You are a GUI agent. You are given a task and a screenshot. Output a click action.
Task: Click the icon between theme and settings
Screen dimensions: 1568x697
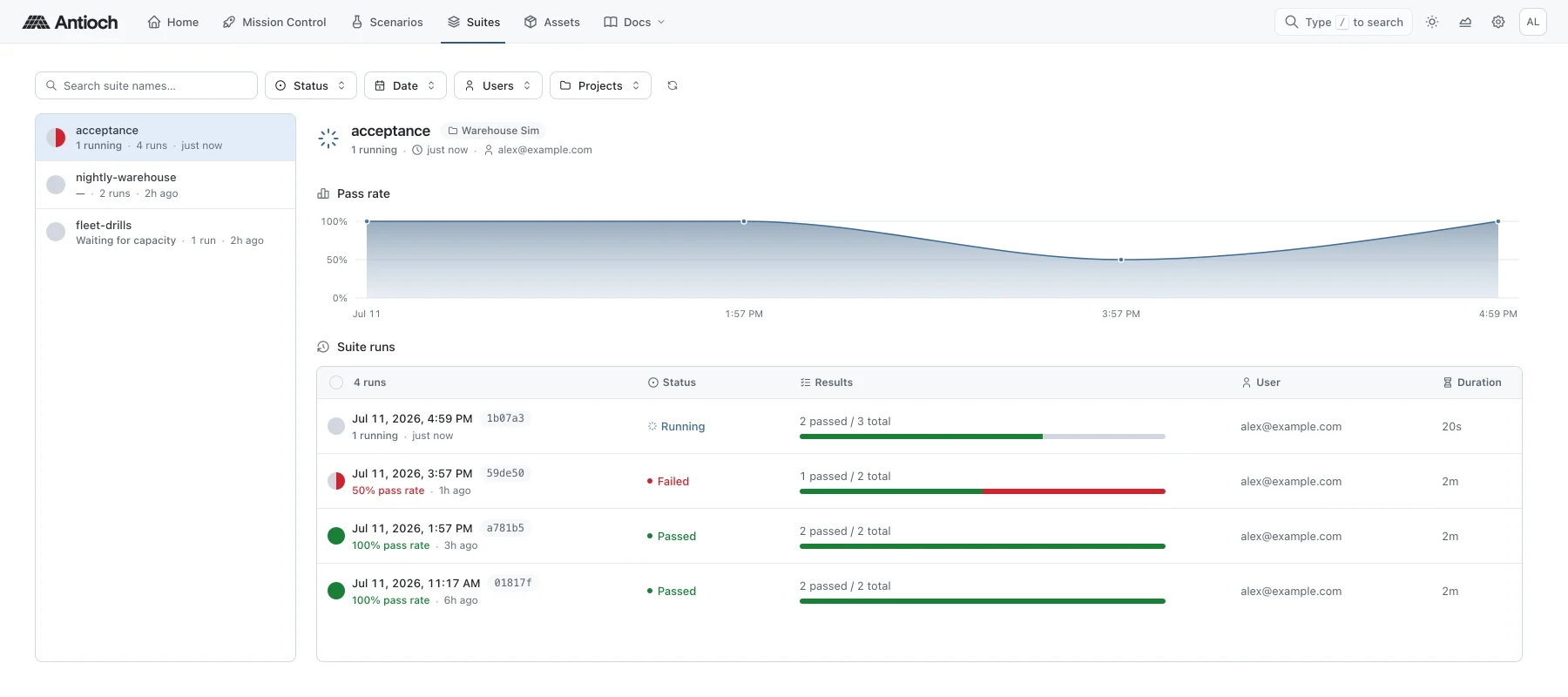click(x=1465, y=22)
